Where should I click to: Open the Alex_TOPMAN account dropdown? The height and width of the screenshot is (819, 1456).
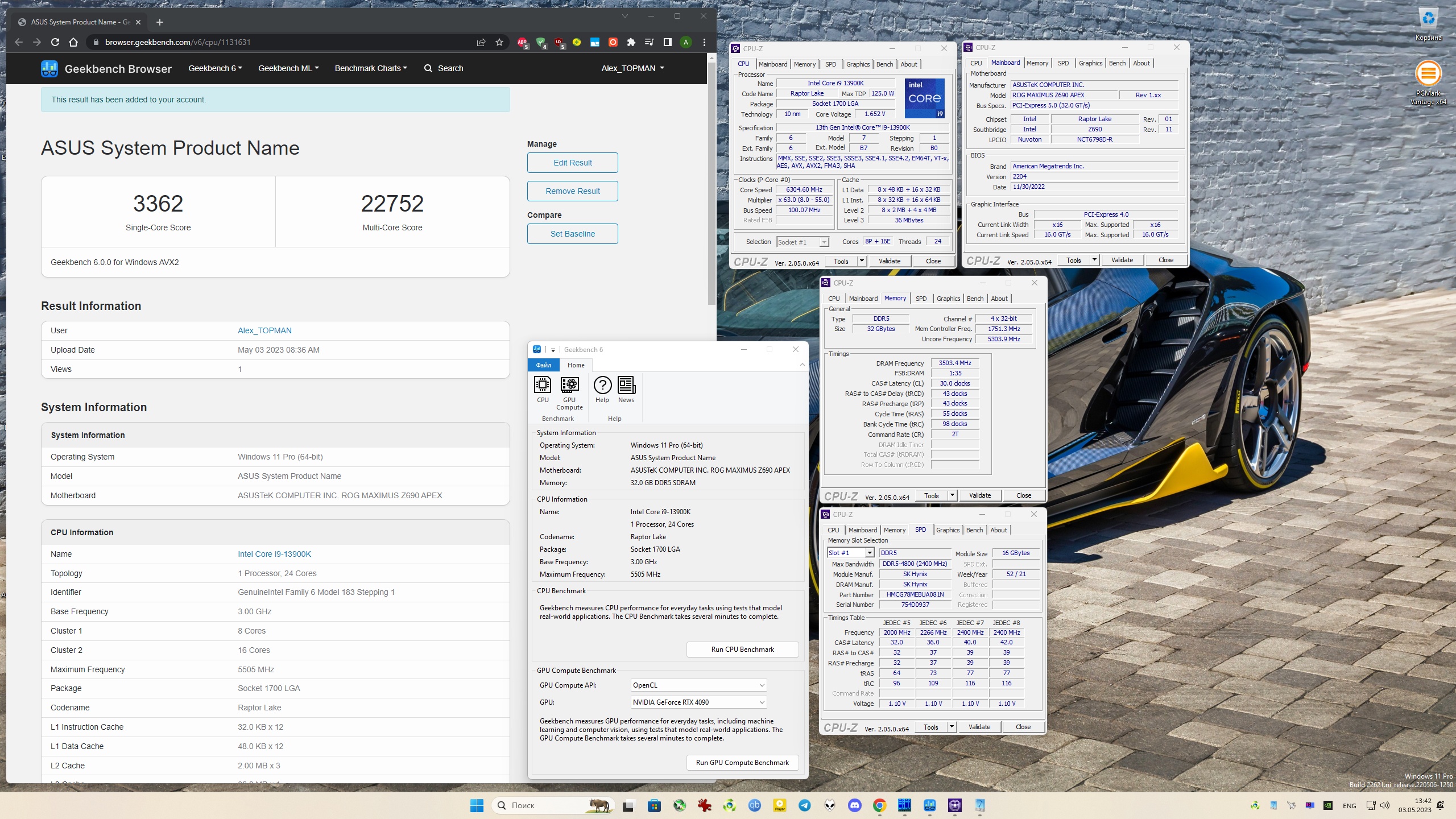(632, 68)
